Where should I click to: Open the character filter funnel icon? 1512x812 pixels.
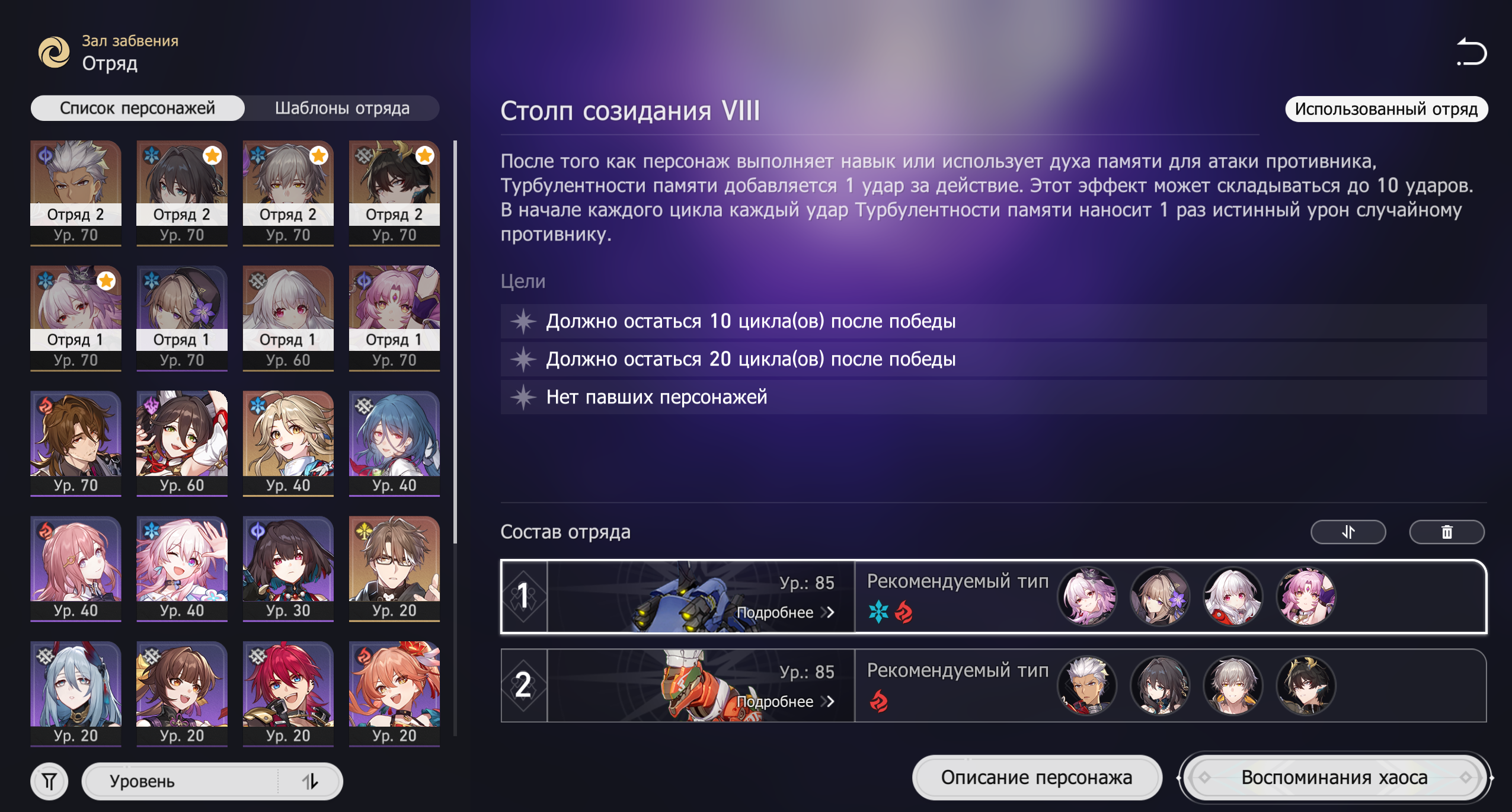[50, 781]
